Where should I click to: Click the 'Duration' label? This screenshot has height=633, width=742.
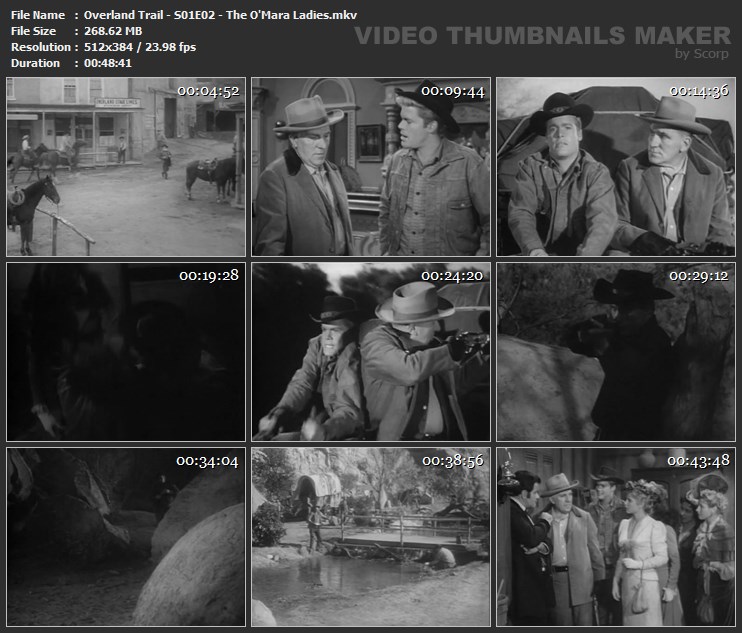[x=35, y=63]
